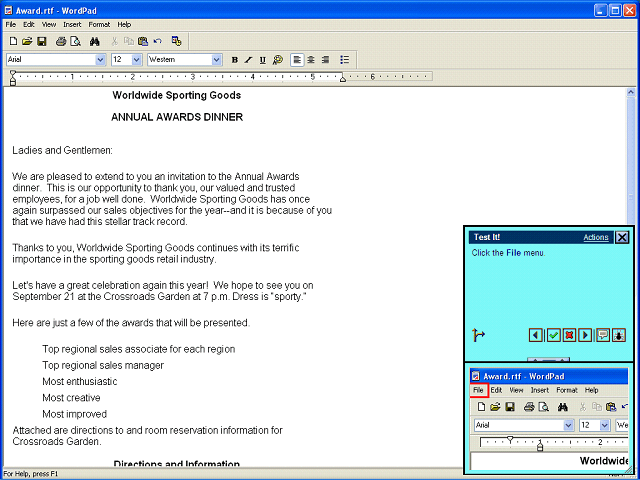
Task: Toggle Italic formatting
Action: click(248, 60)
